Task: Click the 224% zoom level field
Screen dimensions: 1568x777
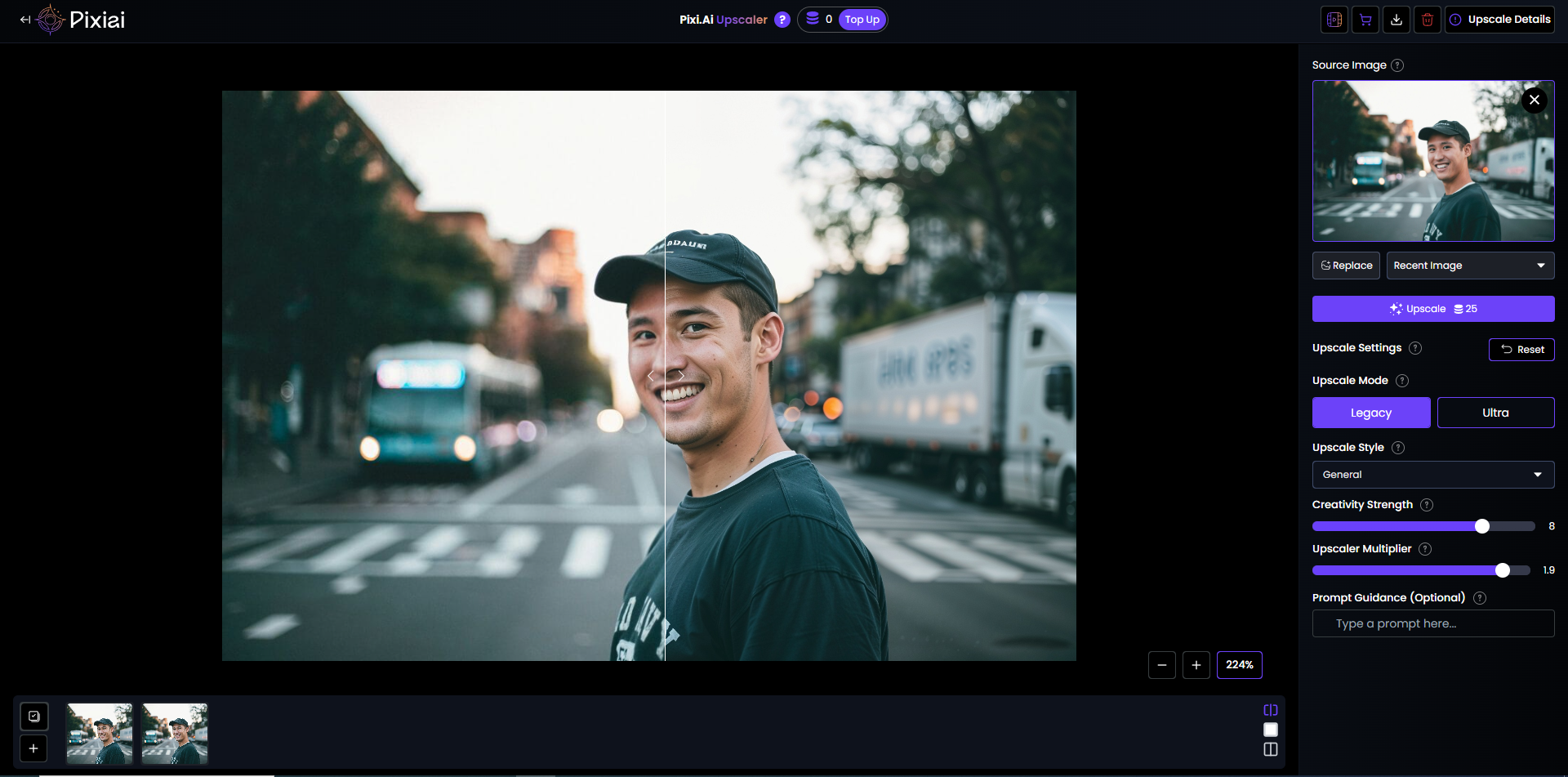Action: (x=1240, y=665)
